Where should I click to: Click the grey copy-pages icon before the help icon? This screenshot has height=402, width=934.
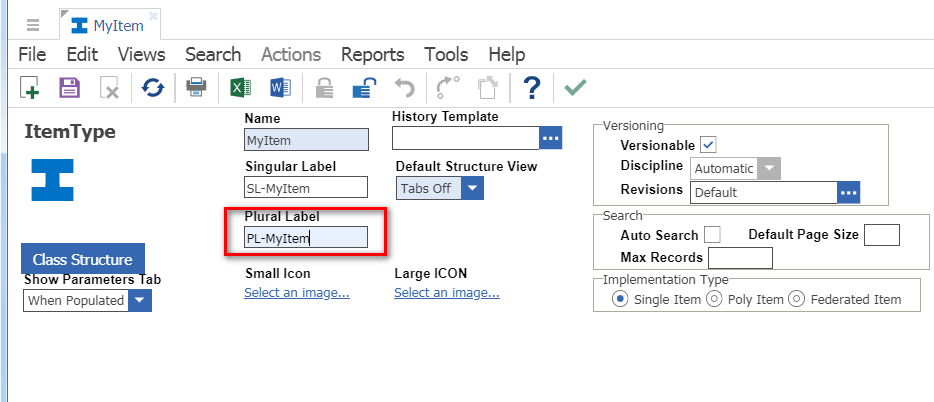click(x=488, y=88)
